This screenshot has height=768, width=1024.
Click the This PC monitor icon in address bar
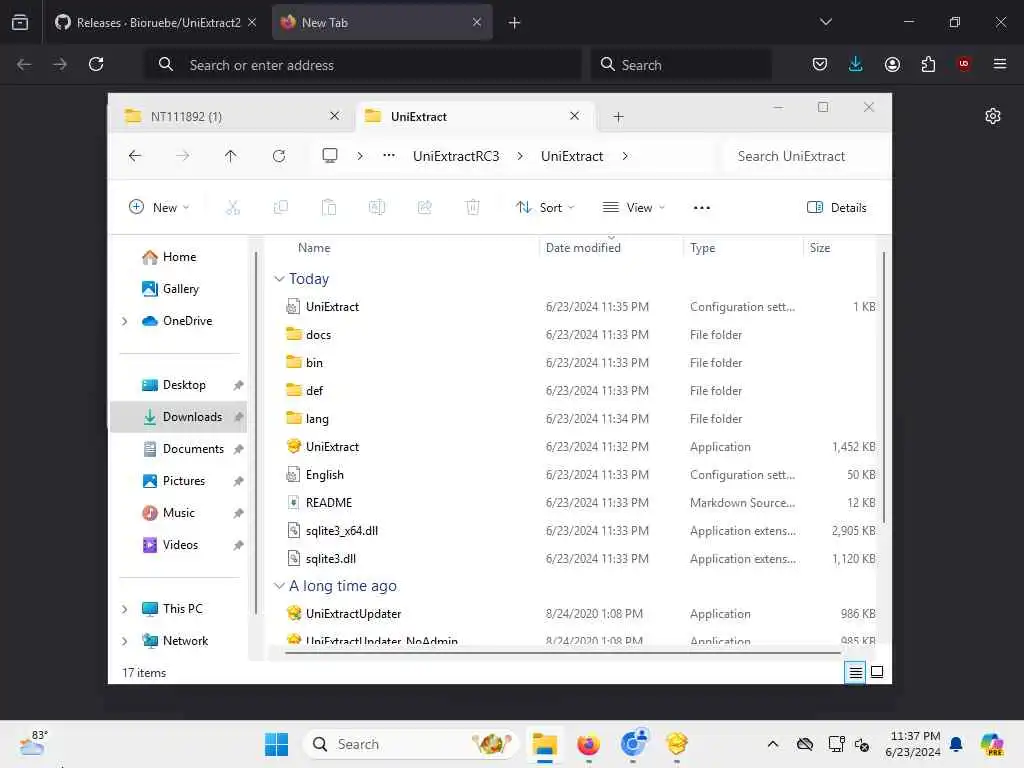pyautogui.click(x=330, y=155)
